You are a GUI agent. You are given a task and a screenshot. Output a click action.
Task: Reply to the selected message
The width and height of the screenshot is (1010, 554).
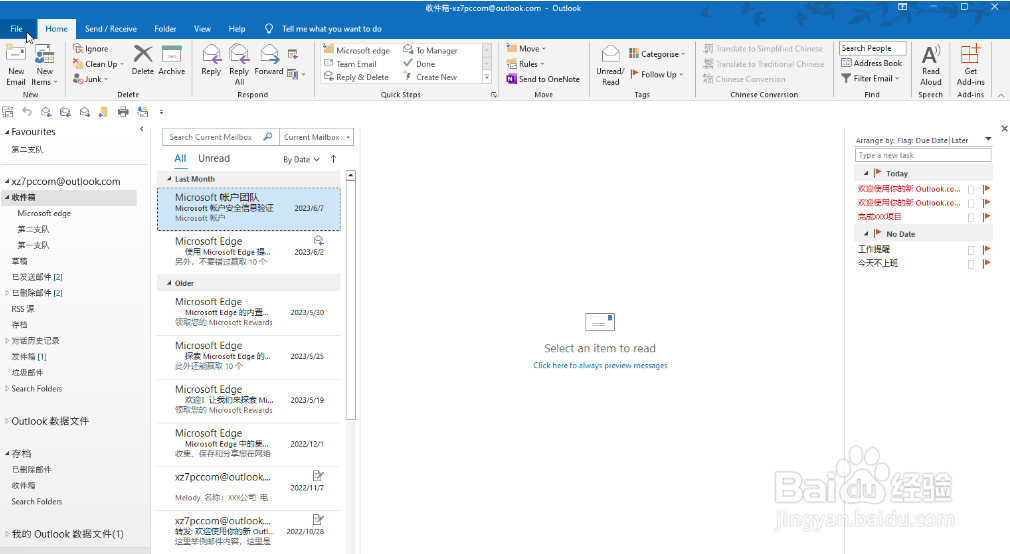[x=211, y=60]
